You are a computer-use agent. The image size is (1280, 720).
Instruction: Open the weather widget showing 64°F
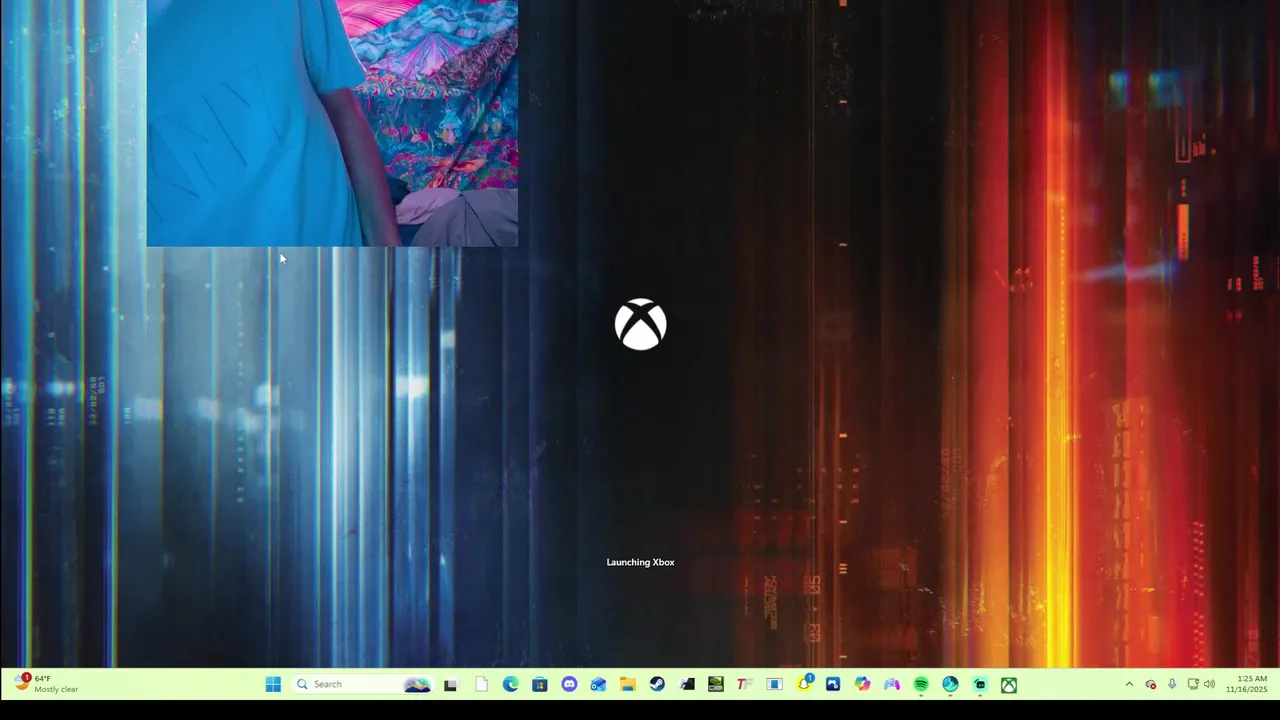[46, 684]
